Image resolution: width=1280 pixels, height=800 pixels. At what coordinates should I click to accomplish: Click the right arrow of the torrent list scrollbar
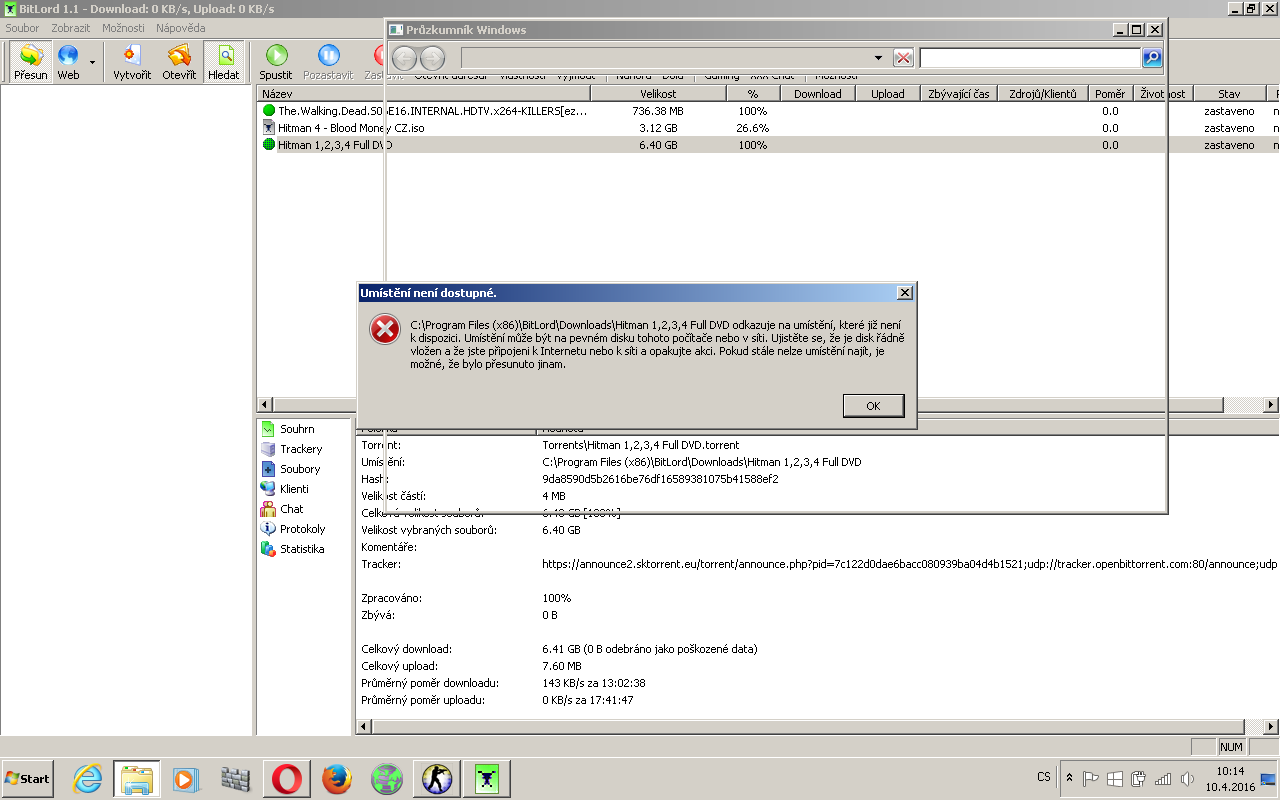1271,405
